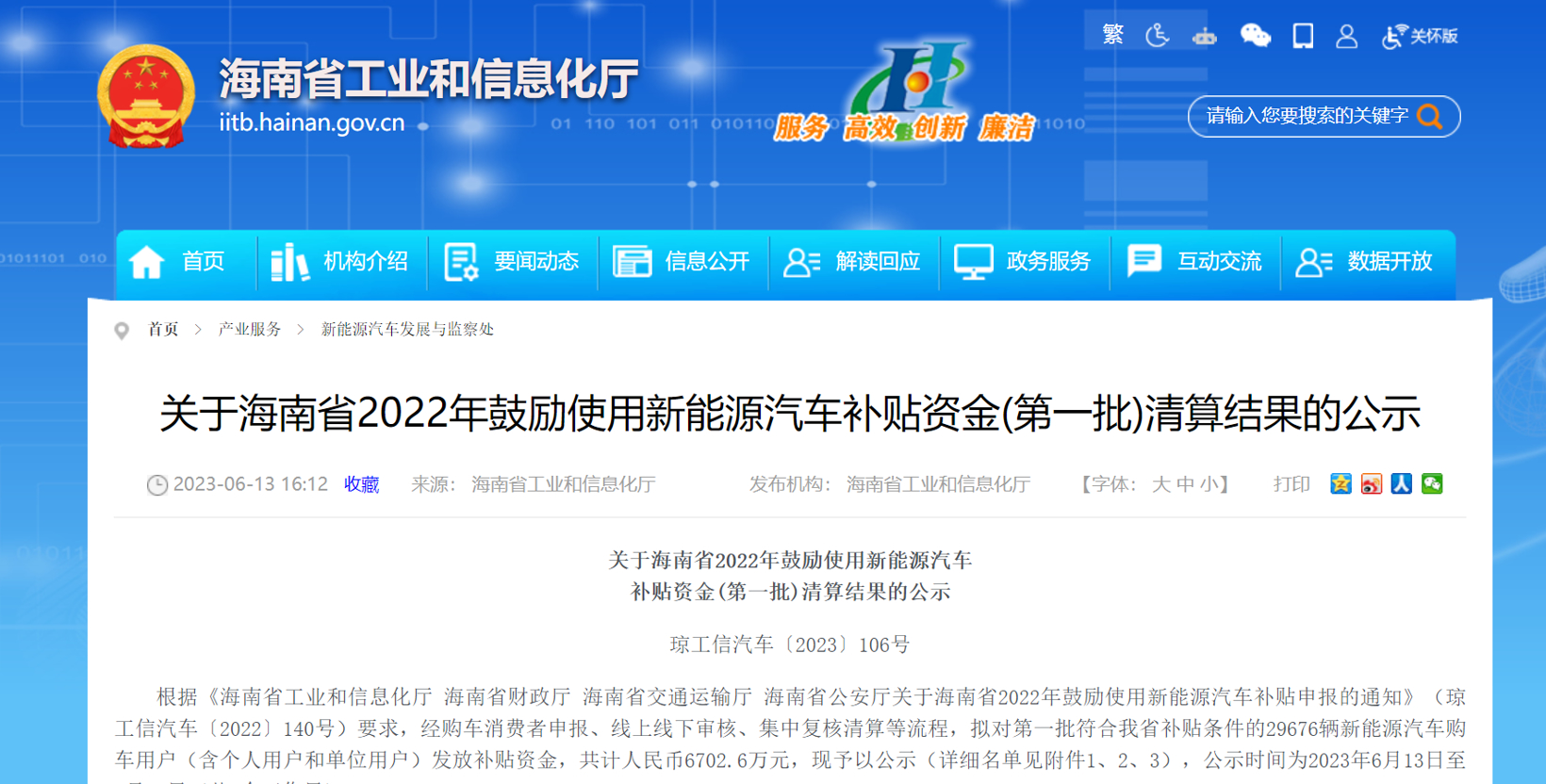Open the accessibility wheelchair icon
The image size is (1546, 784).
(1158, 36)
